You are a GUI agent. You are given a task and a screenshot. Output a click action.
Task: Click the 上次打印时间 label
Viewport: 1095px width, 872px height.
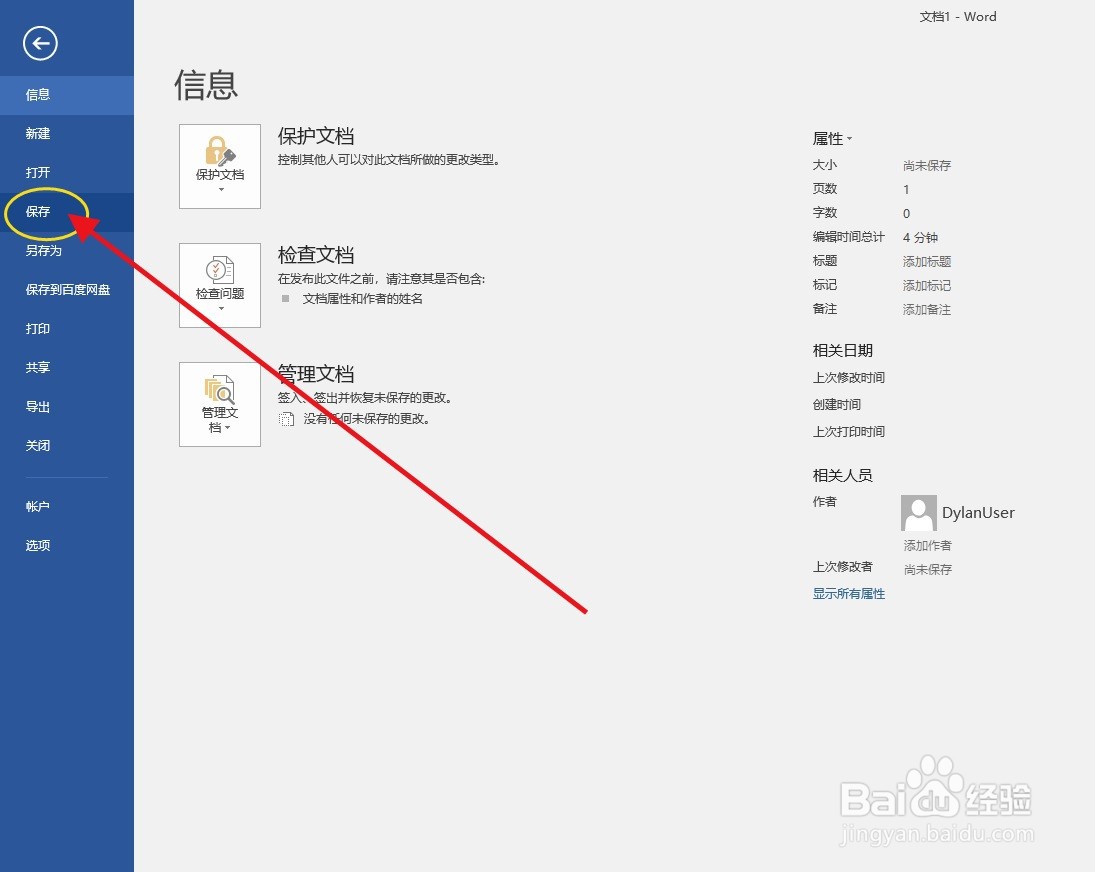pyautogui.click(x=848, y=431)
